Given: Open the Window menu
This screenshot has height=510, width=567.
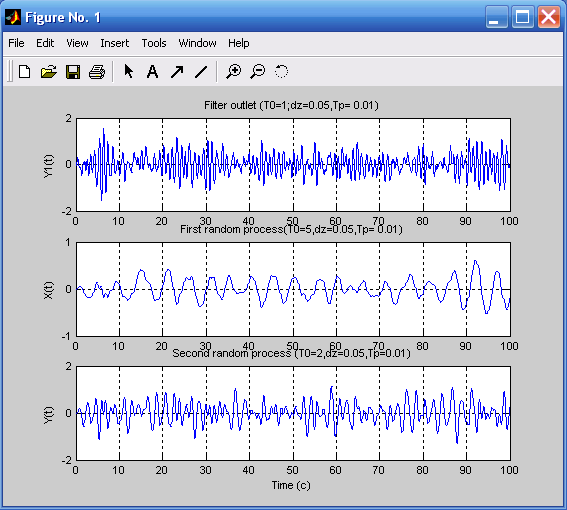Looking at the screenshot, I should pos(197,43).
